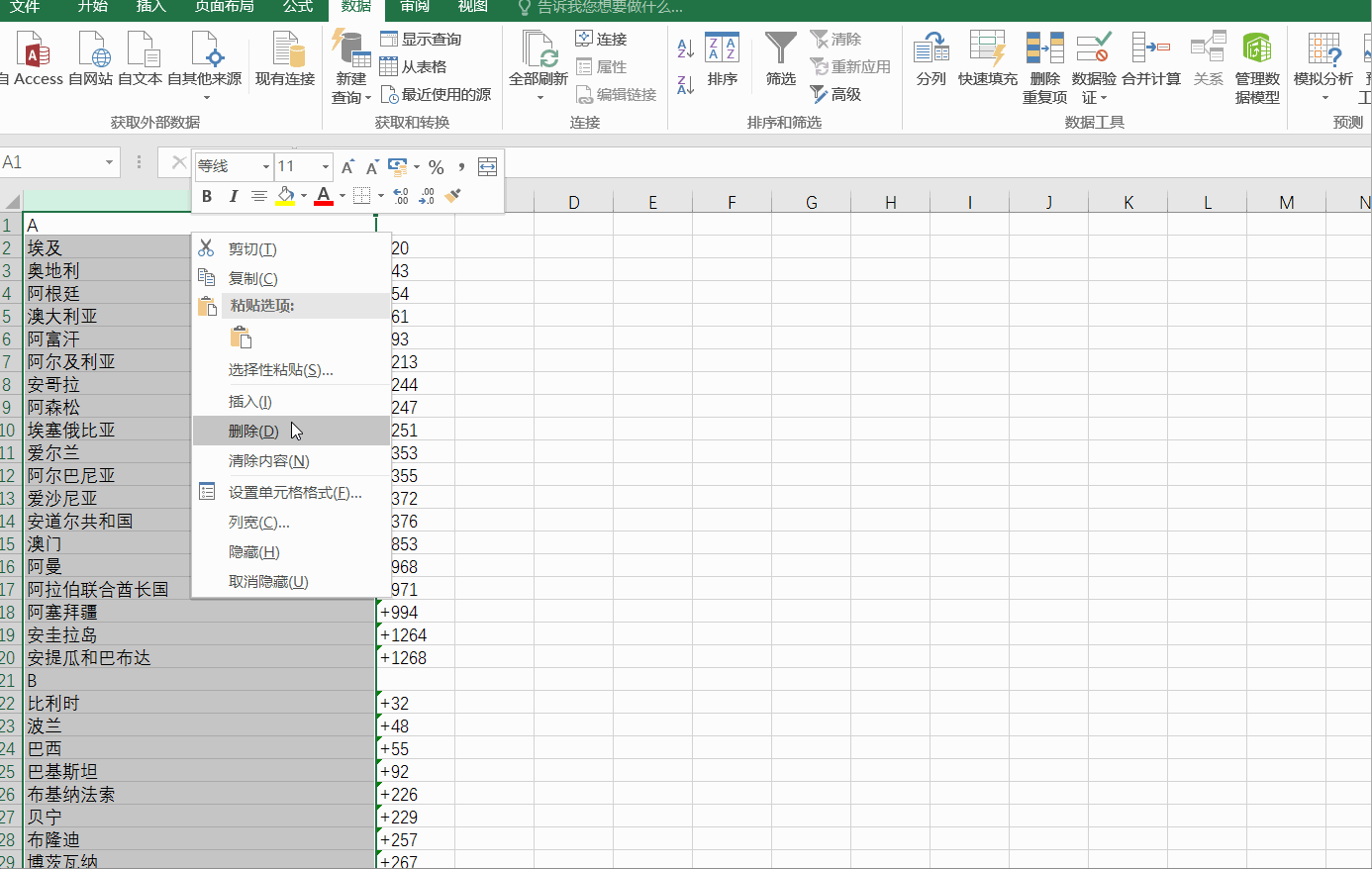The height and width of the screenshot is (869, 1372).
Task: Choose Copy (复制) from context menu
Action: point(291,278)
